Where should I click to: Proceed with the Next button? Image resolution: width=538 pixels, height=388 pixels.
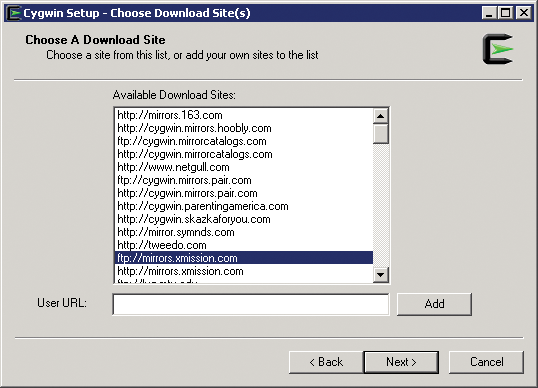(401, 362)
